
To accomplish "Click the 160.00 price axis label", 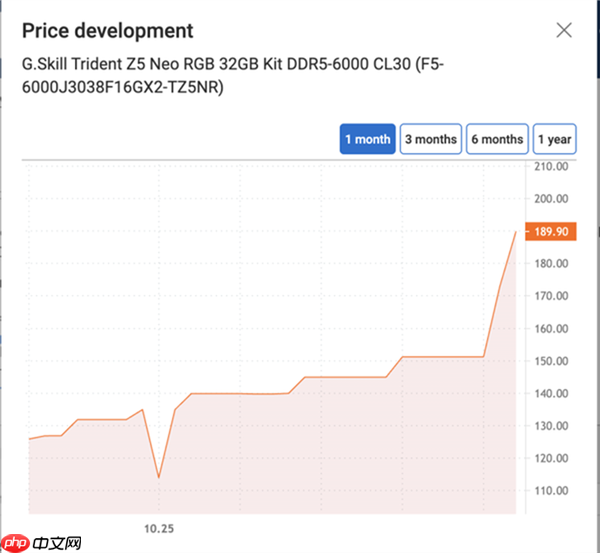I will (551, 328).
